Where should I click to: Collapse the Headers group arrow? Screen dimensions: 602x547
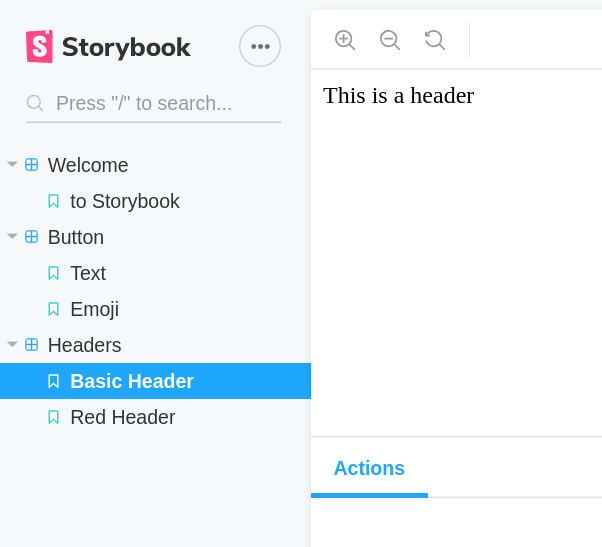coord(12,344)
